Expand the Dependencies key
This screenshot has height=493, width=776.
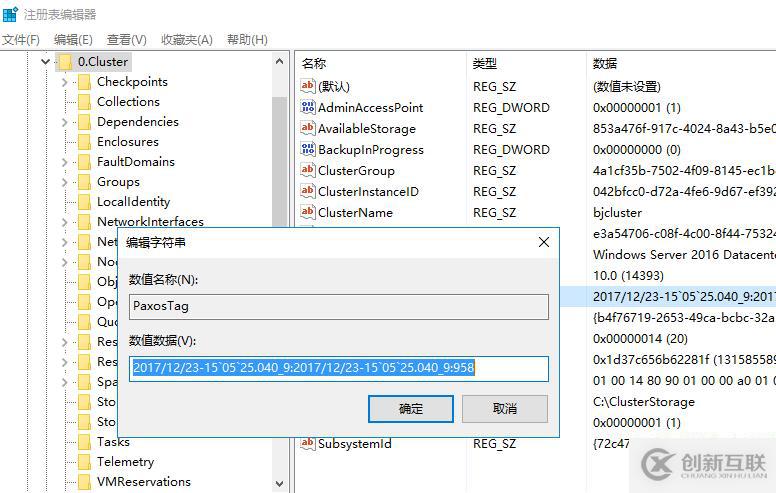64,122
